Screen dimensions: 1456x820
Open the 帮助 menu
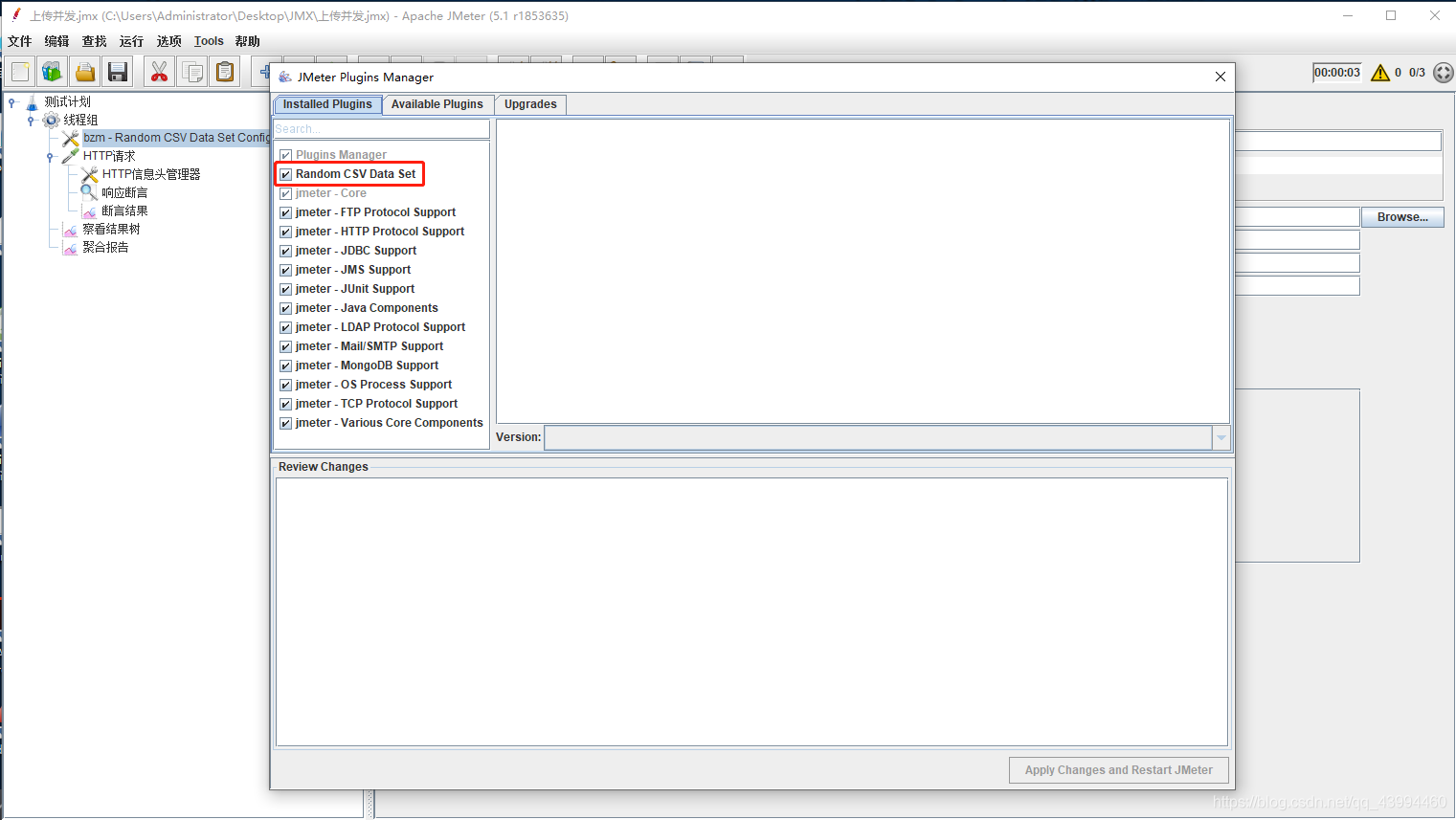[247, 41]
